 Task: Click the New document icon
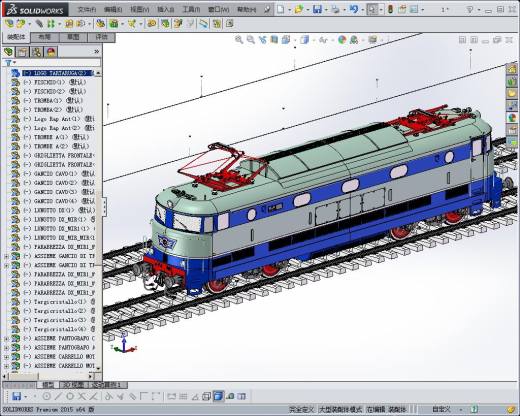[281, 10]
